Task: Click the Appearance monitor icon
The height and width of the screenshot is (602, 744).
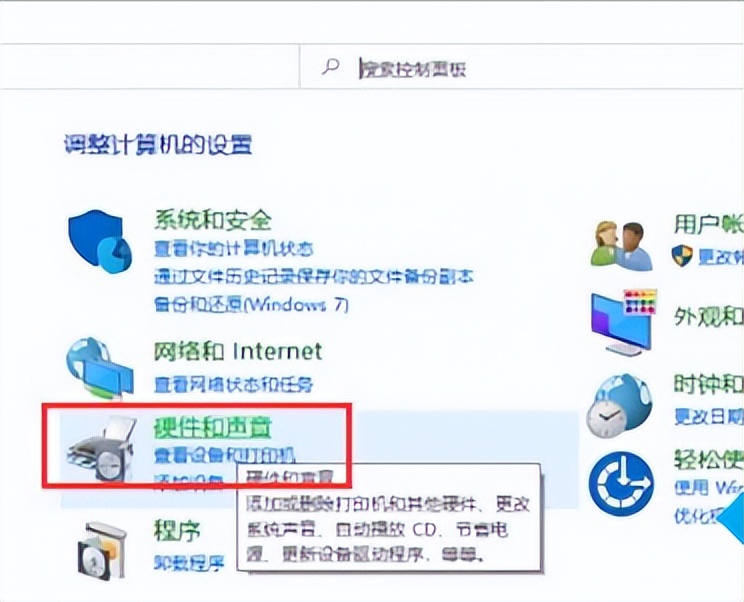Action: [623, 321]
